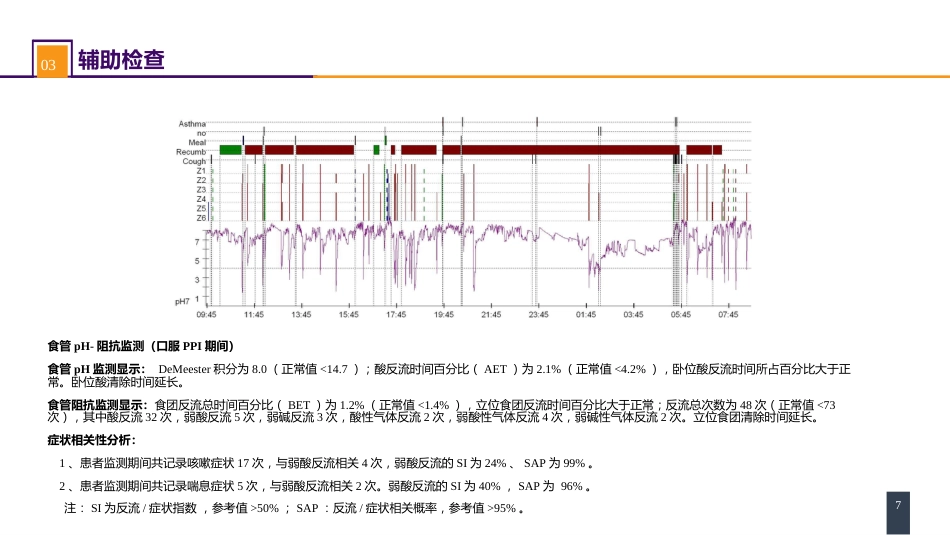Click the "Meal" row label on the chart
The width and height of the screenshot is (950, 535).
click(x=197, y=142)
